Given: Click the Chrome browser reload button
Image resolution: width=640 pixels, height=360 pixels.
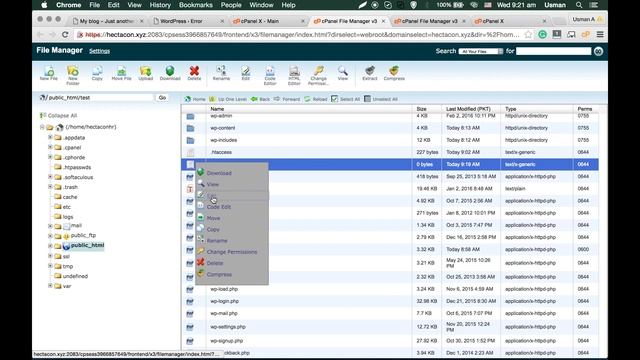Looking at the screenshot, I should 65,35.
